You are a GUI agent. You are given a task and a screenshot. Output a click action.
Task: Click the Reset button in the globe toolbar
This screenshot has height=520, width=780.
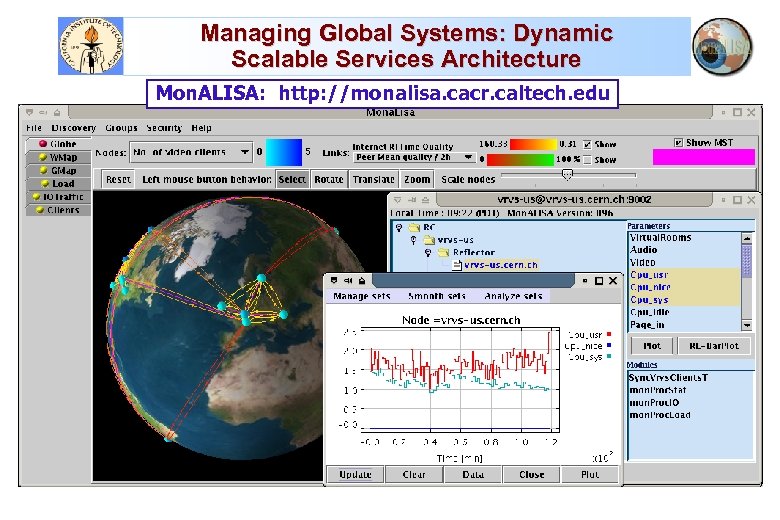tap(118, 180)
